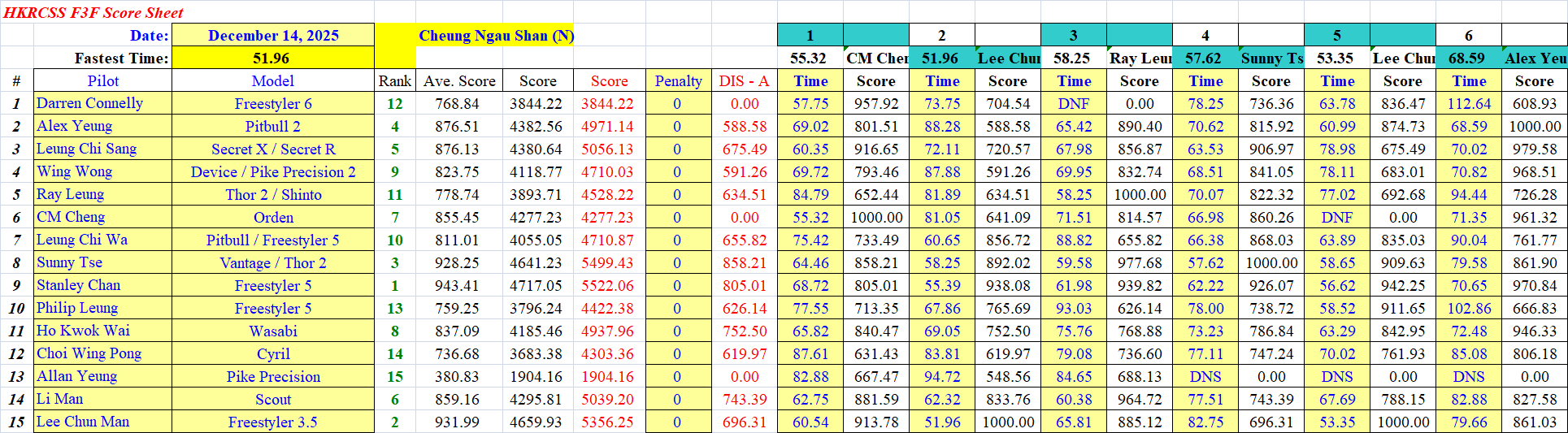This screenshot has width=1568, height=433.
Task: Open the Sunny Tse pilot entry
Action: [x=69, y=262]
